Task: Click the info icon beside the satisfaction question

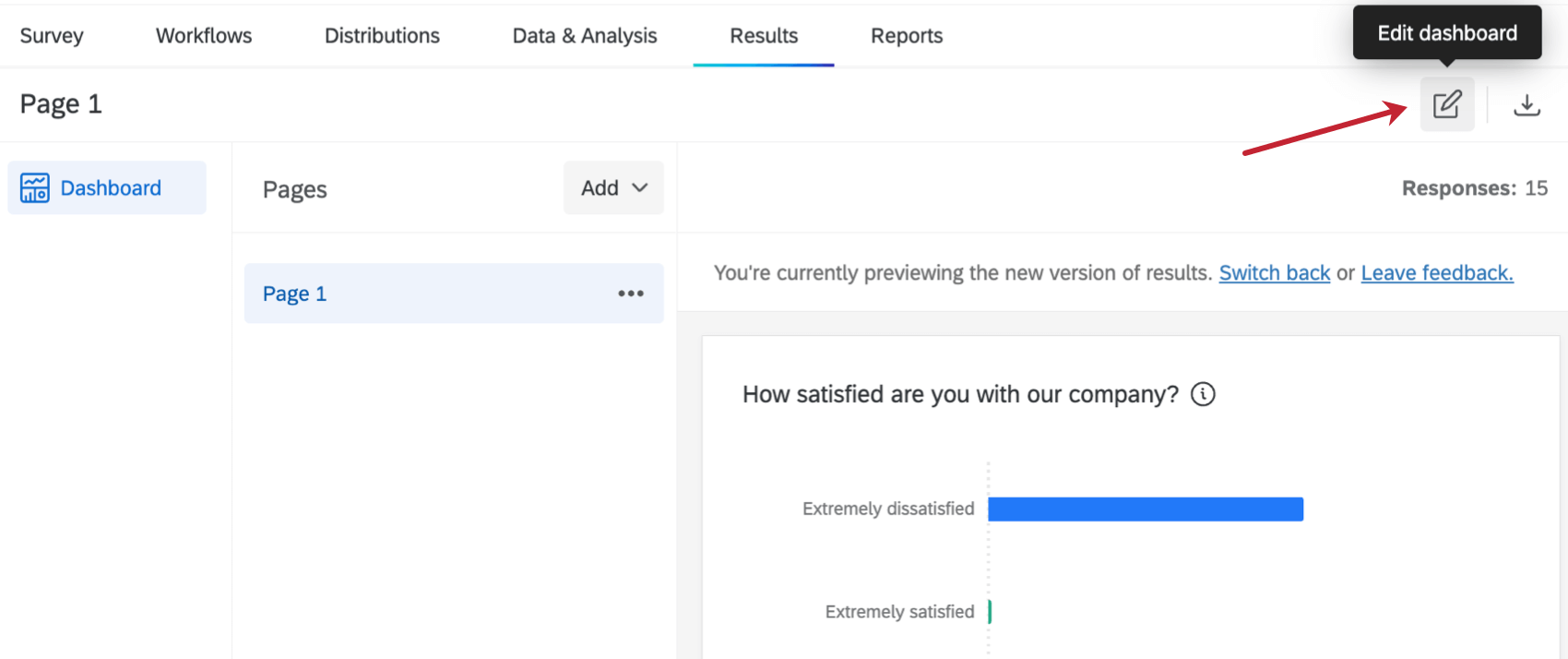Action: point(1203,394)
